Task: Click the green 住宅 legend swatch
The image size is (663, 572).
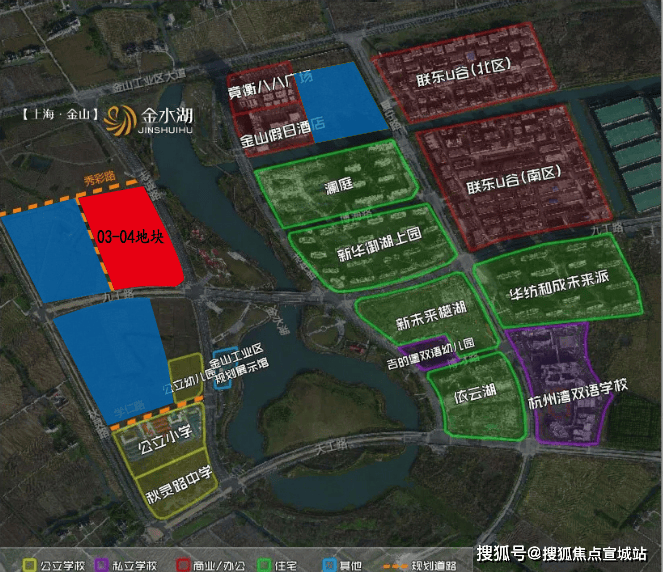Action: click(264, 565)
